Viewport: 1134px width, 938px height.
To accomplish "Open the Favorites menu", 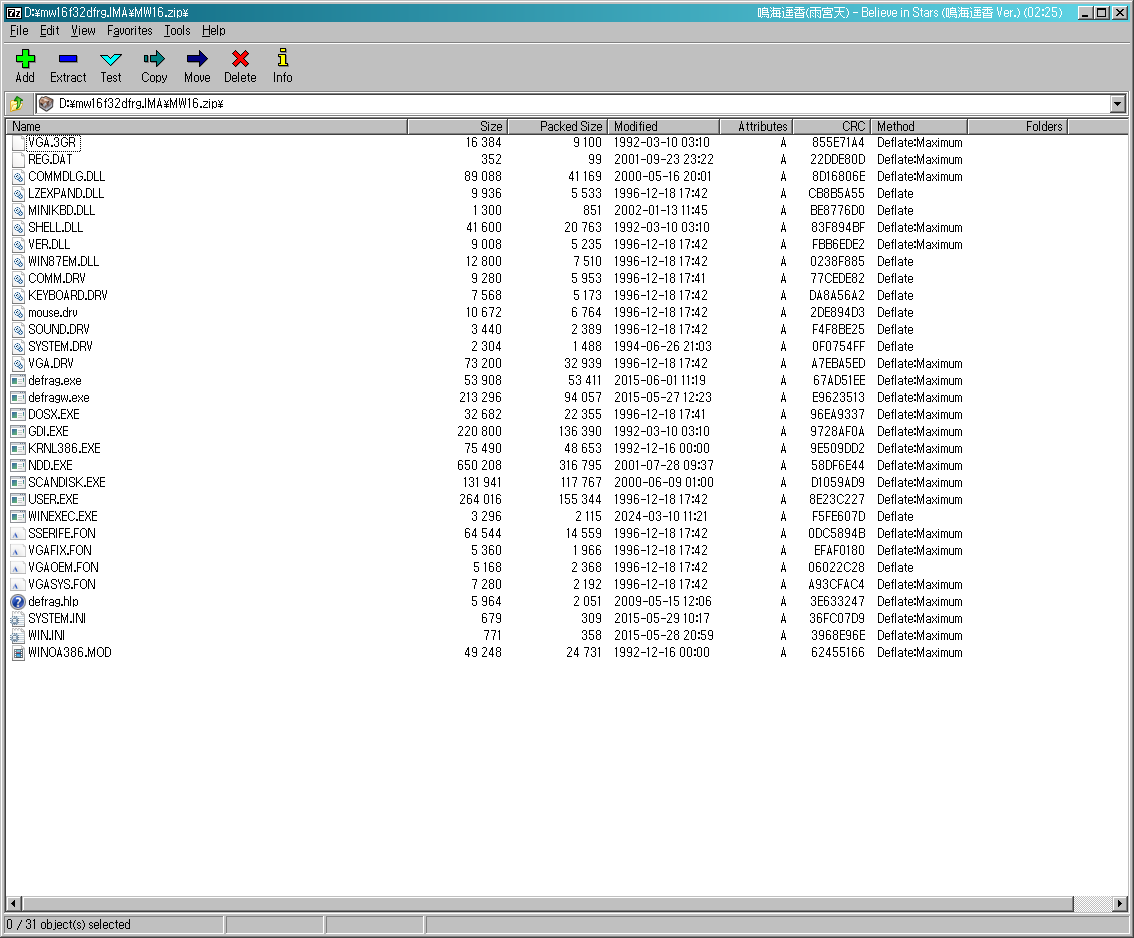I will click(130, 31).
